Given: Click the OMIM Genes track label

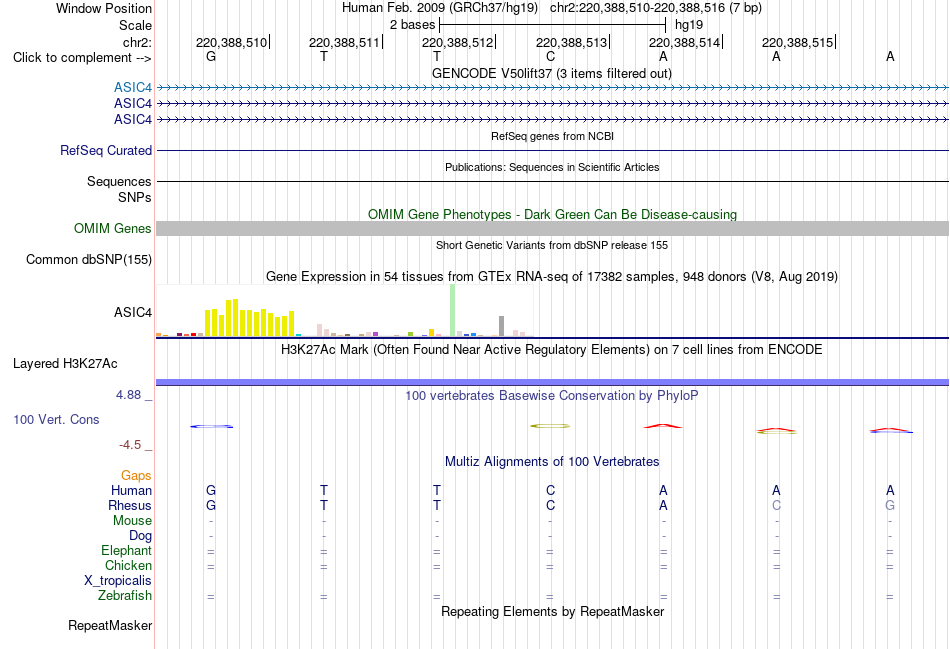Looking at the screenshot, I should tap(113, 228).
